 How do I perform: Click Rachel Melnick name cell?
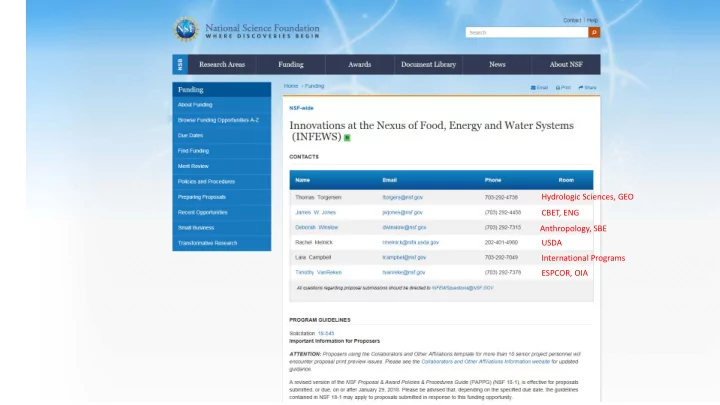pos(314,242)
